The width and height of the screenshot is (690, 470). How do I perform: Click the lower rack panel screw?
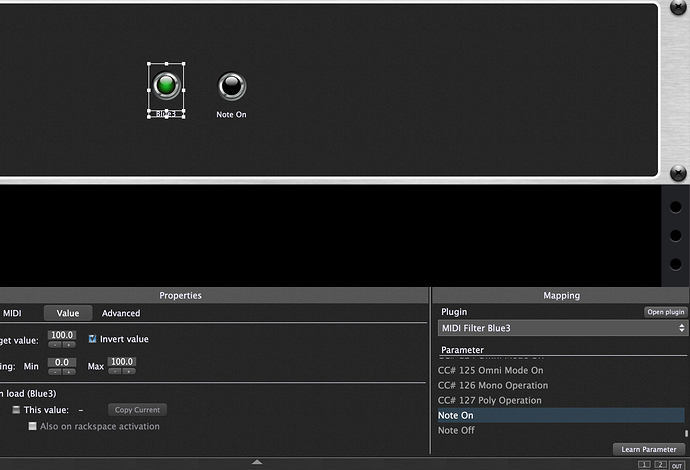(x=678, y=173)
